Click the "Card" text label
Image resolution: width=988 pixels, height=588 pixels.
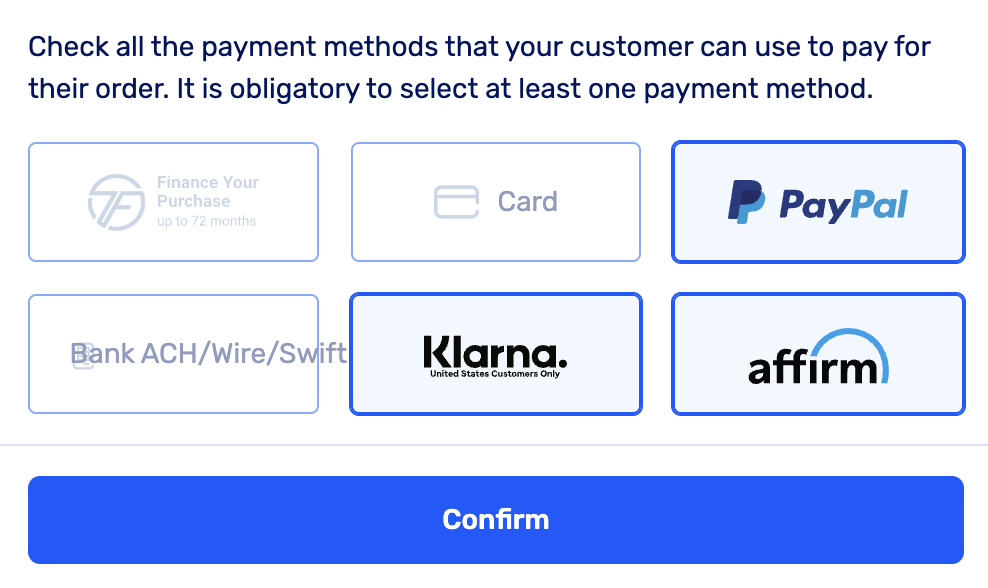coord(527,202)
